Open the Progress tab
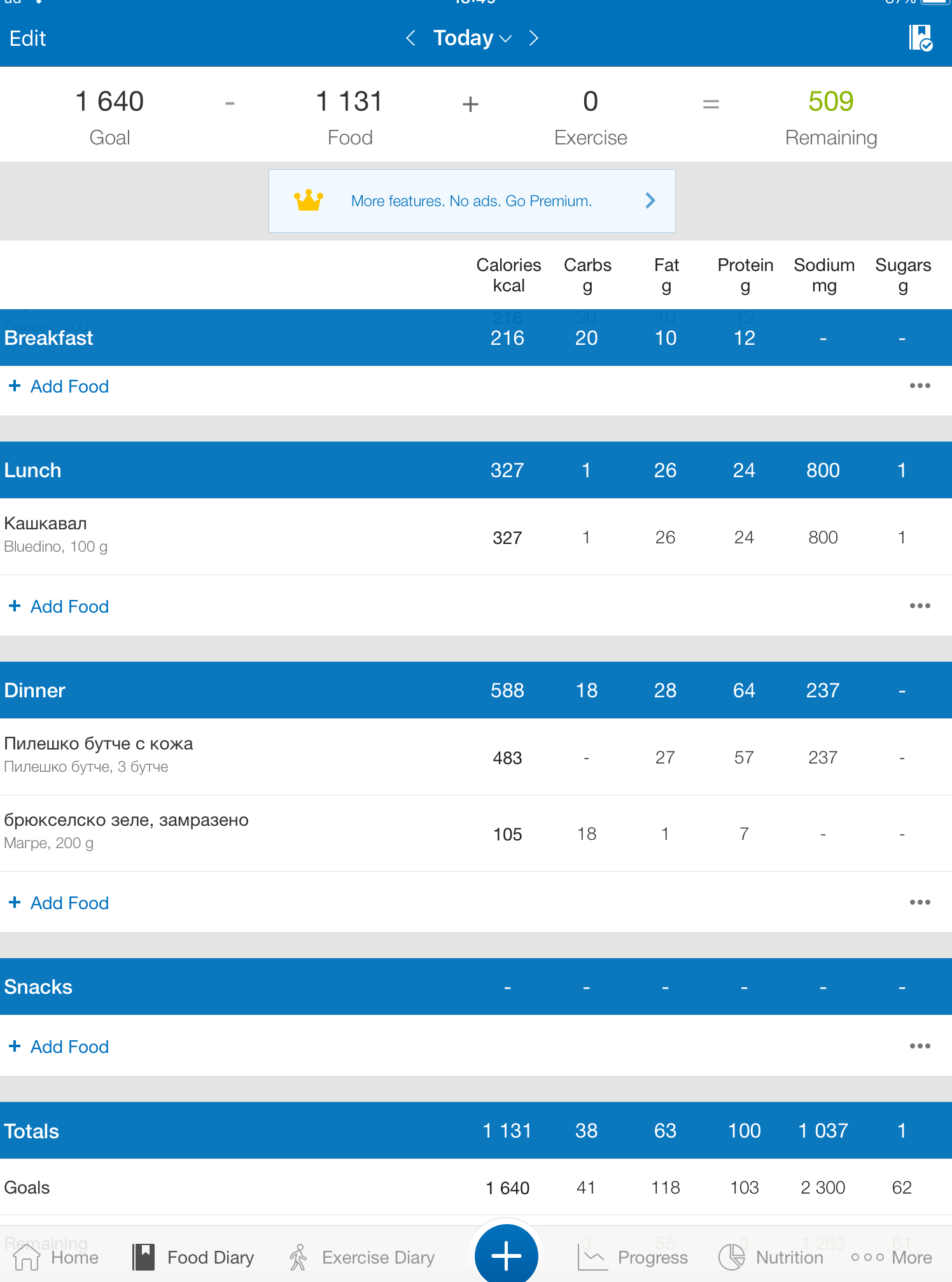The height and width of the screenshot is (1282, 952). click(x=633, y=1257)
